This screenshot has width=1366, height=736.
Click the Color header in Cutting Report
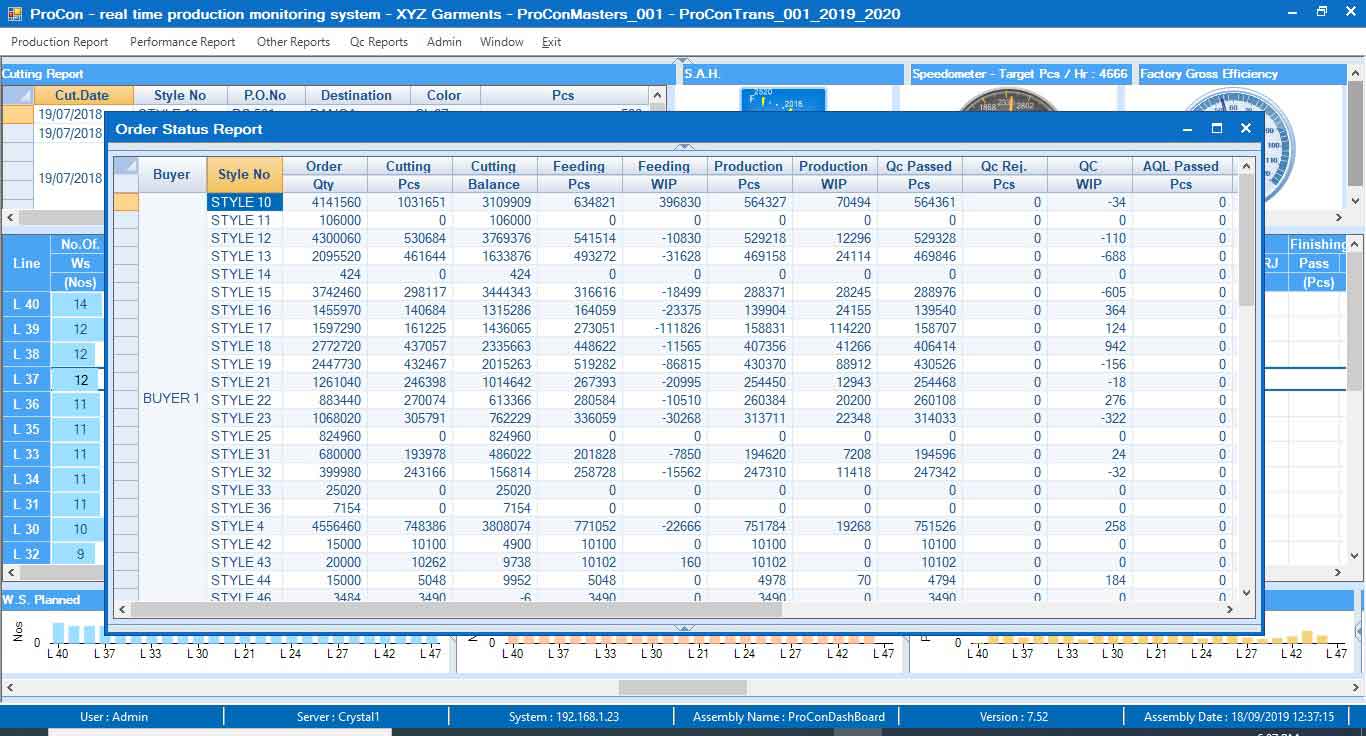(x=444, y=95)
